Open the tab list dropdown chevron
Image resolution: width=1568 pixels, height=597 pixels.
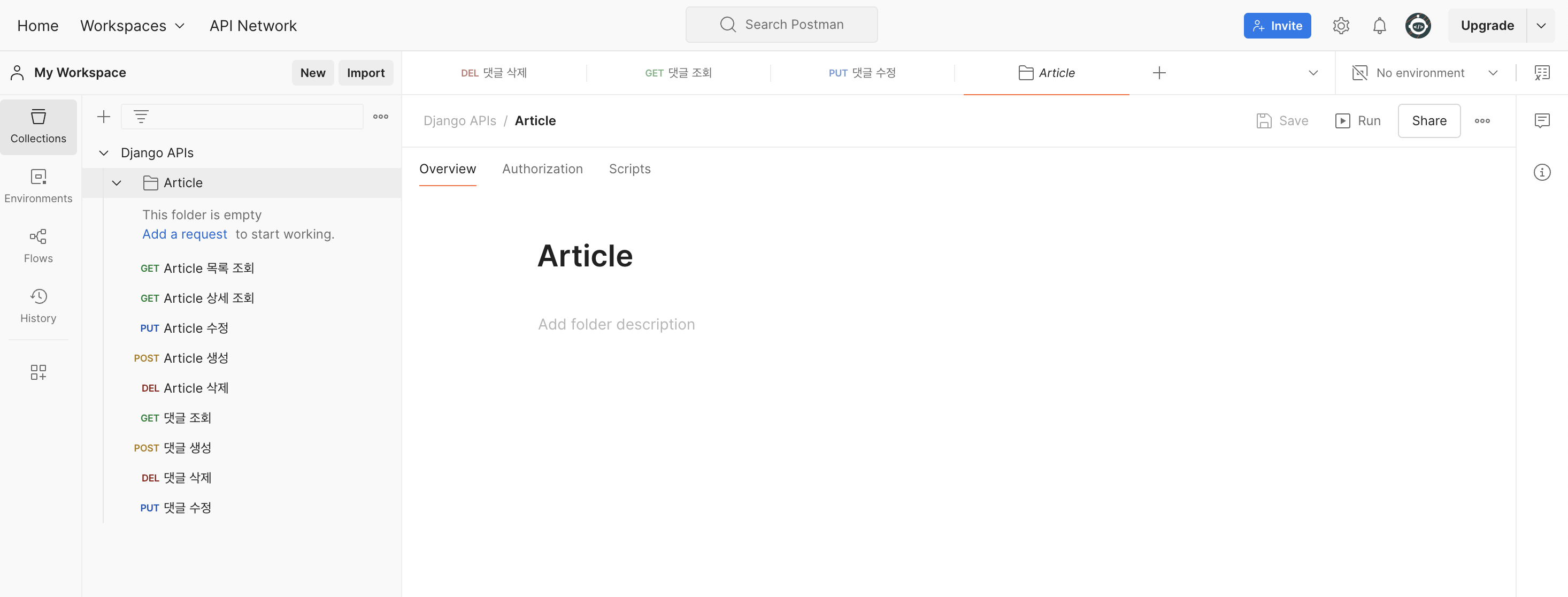point(1313,73)
